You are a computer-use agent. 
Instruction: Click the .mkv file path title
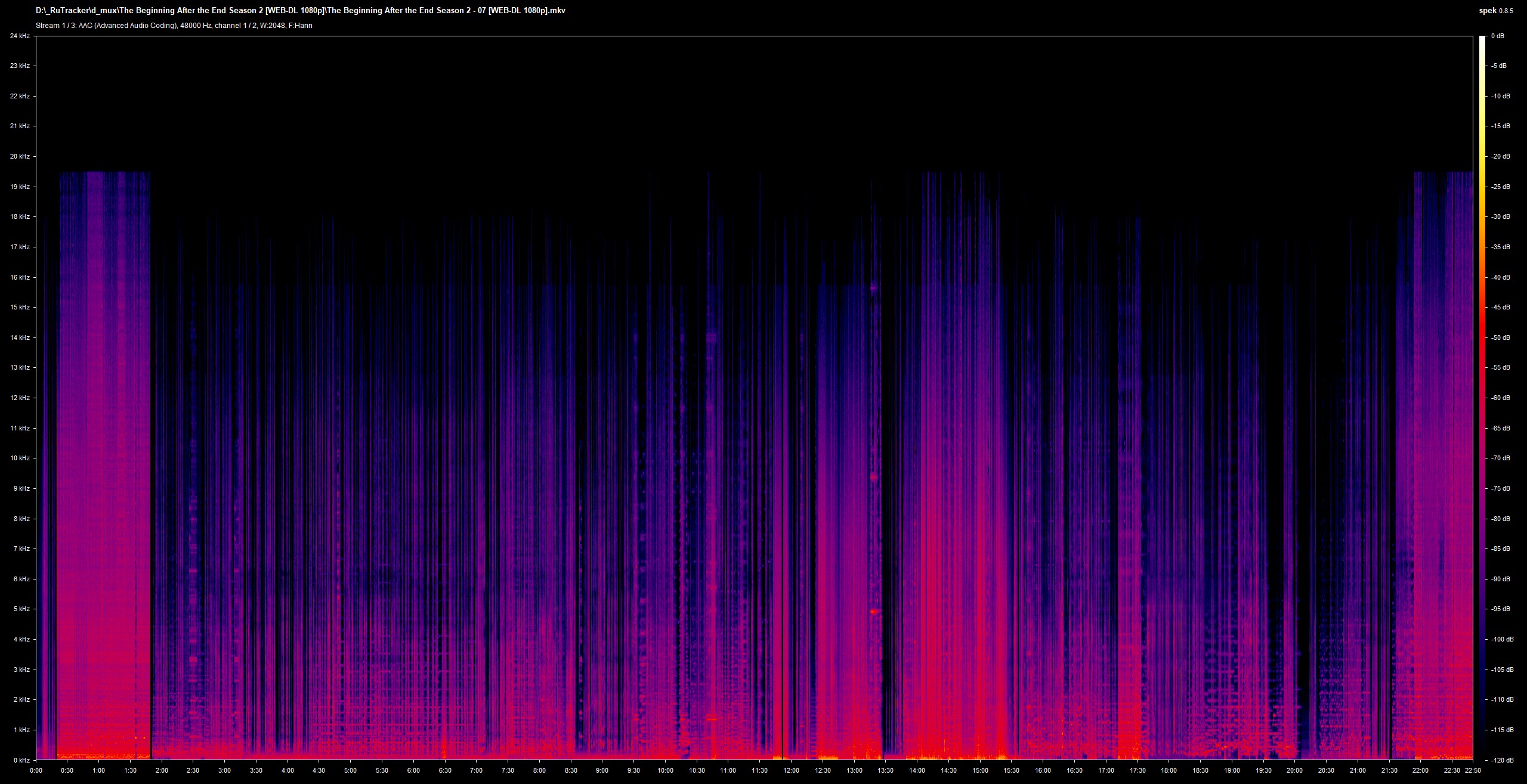(x=301, y=11)
